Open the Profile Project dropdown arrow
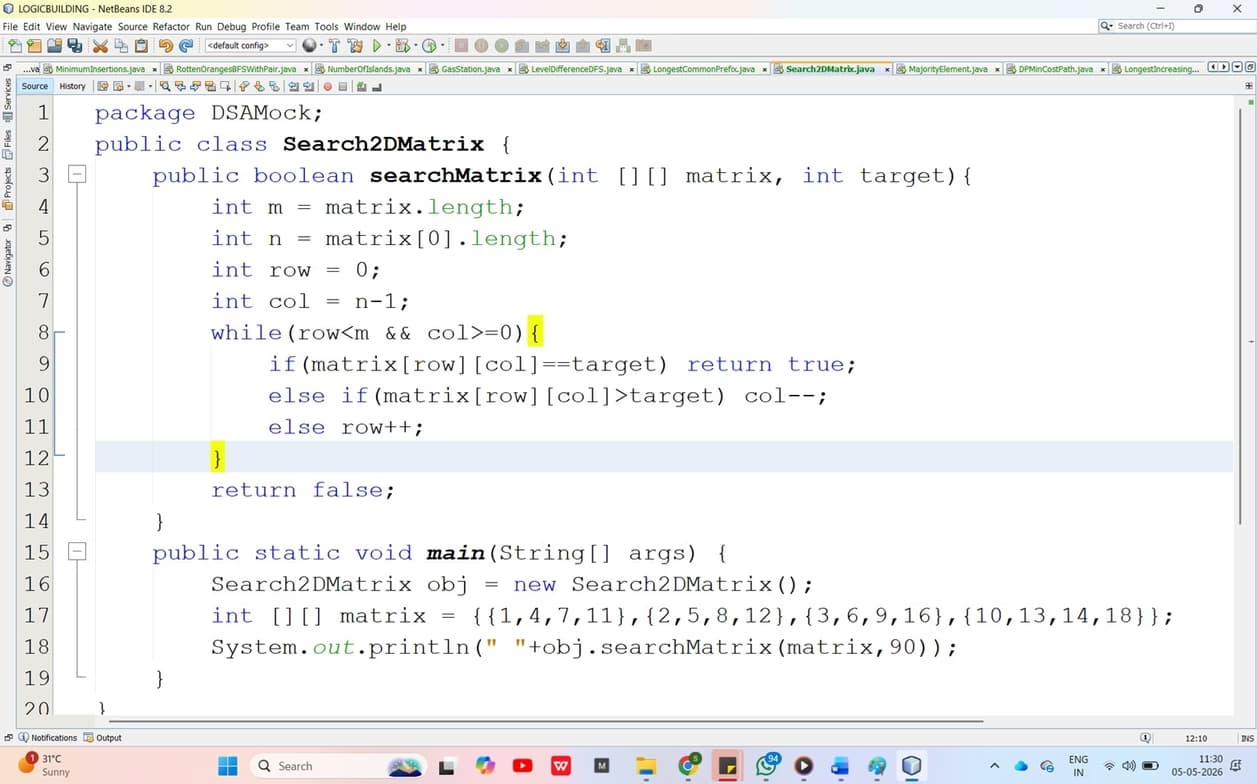1257x784 pixels. click(x=442, y=46)
